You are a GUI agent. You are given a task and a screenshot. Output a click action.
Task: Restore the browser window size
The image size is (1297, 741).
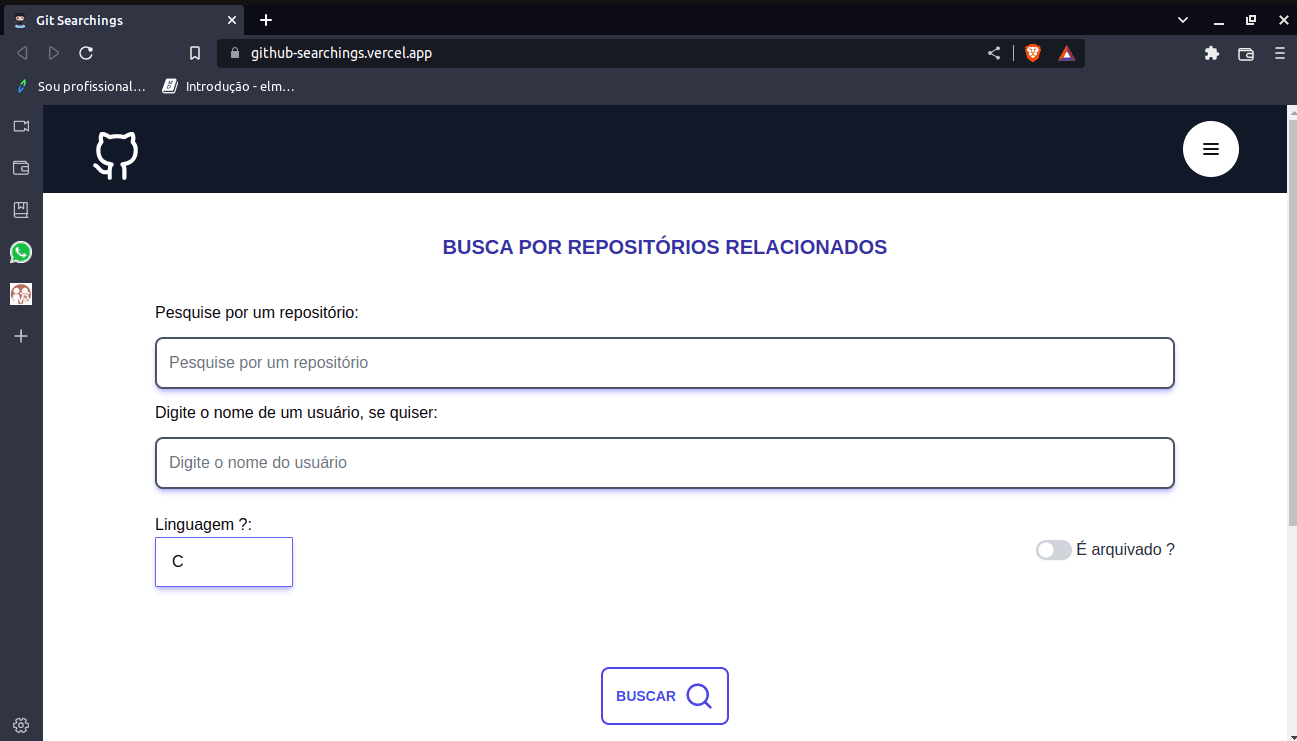[1250, 20]
